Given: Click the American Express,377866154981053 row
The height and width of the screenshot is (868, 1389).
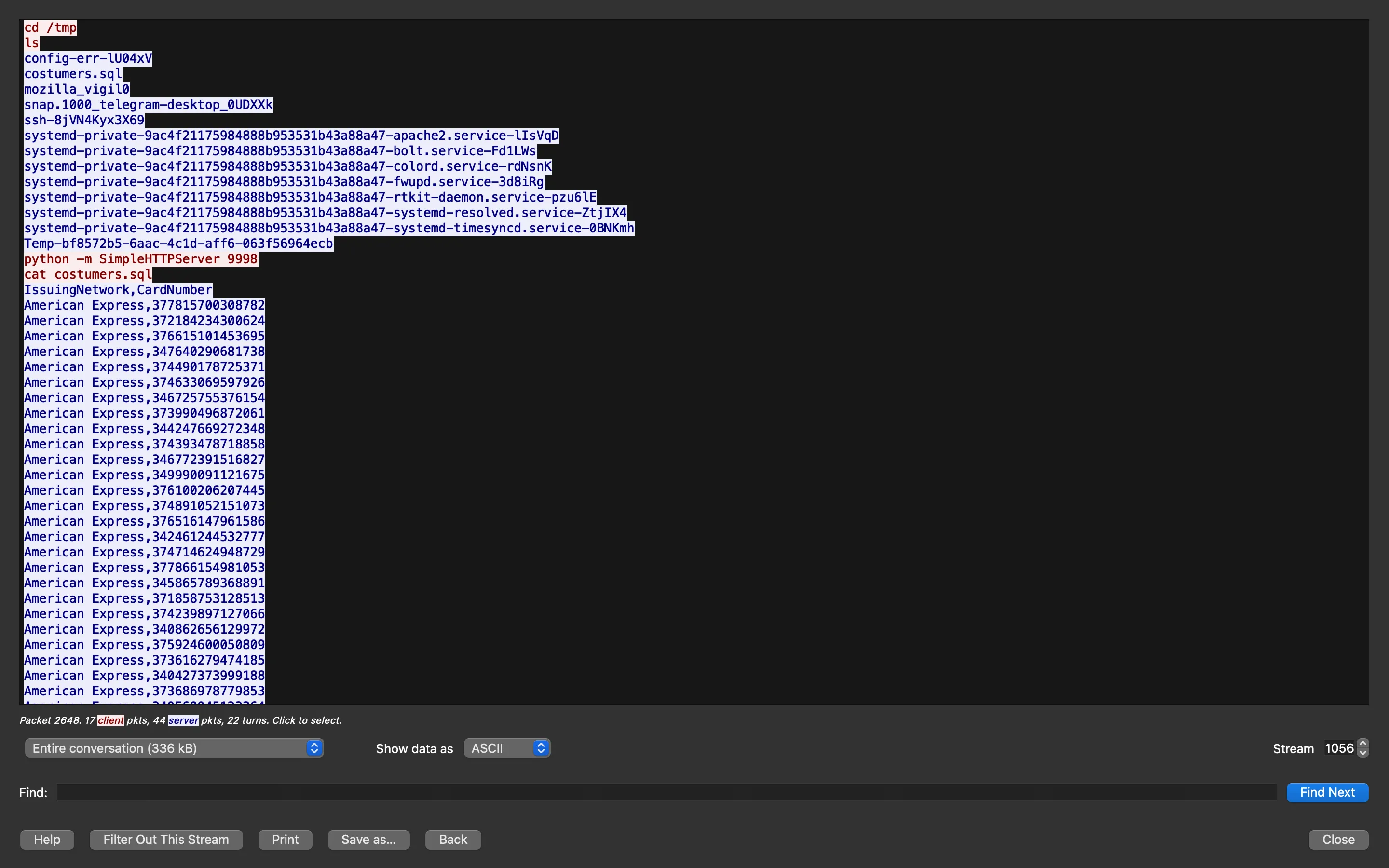Looking at the screenshot, I should (x=145, y=569).
